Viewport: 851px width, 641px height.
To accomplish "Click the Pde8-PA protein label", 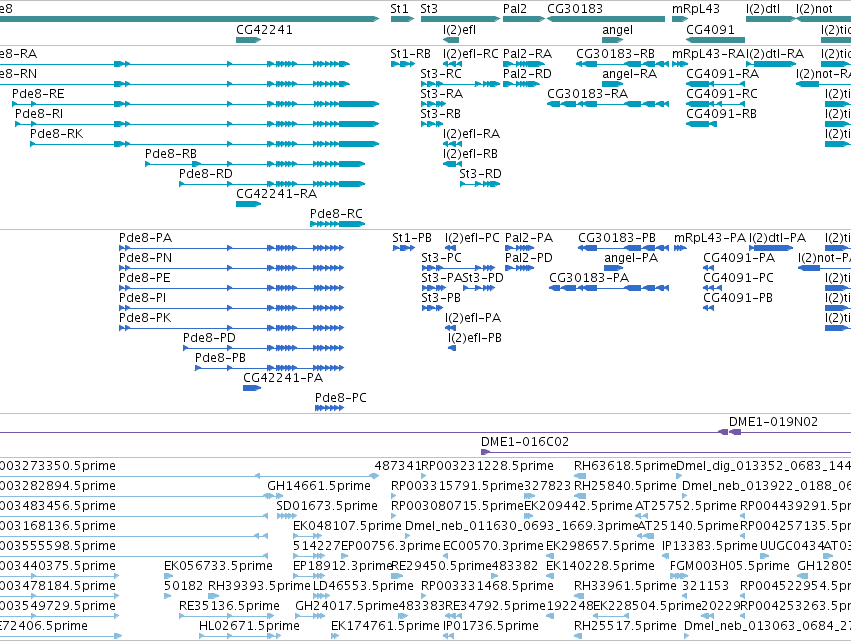I will (x=145, y=238).
